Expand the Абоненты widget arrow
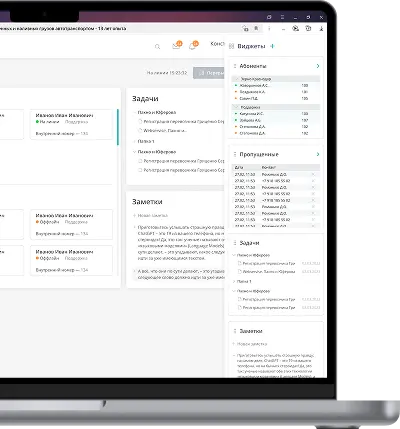 (318, 66)
